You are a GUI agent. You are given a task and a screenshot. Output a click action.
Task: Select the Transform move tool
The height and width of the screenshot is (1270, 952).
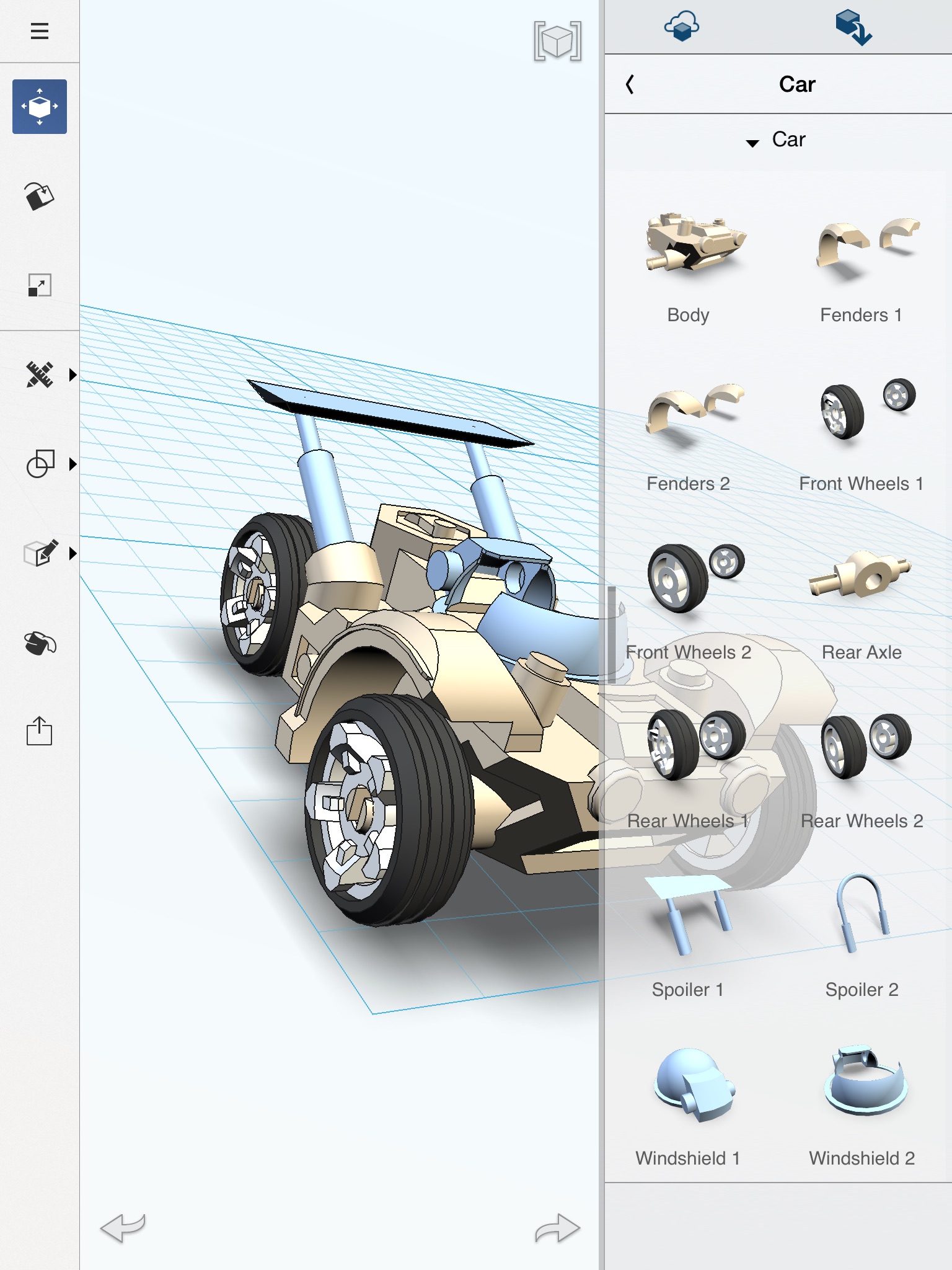40,107
